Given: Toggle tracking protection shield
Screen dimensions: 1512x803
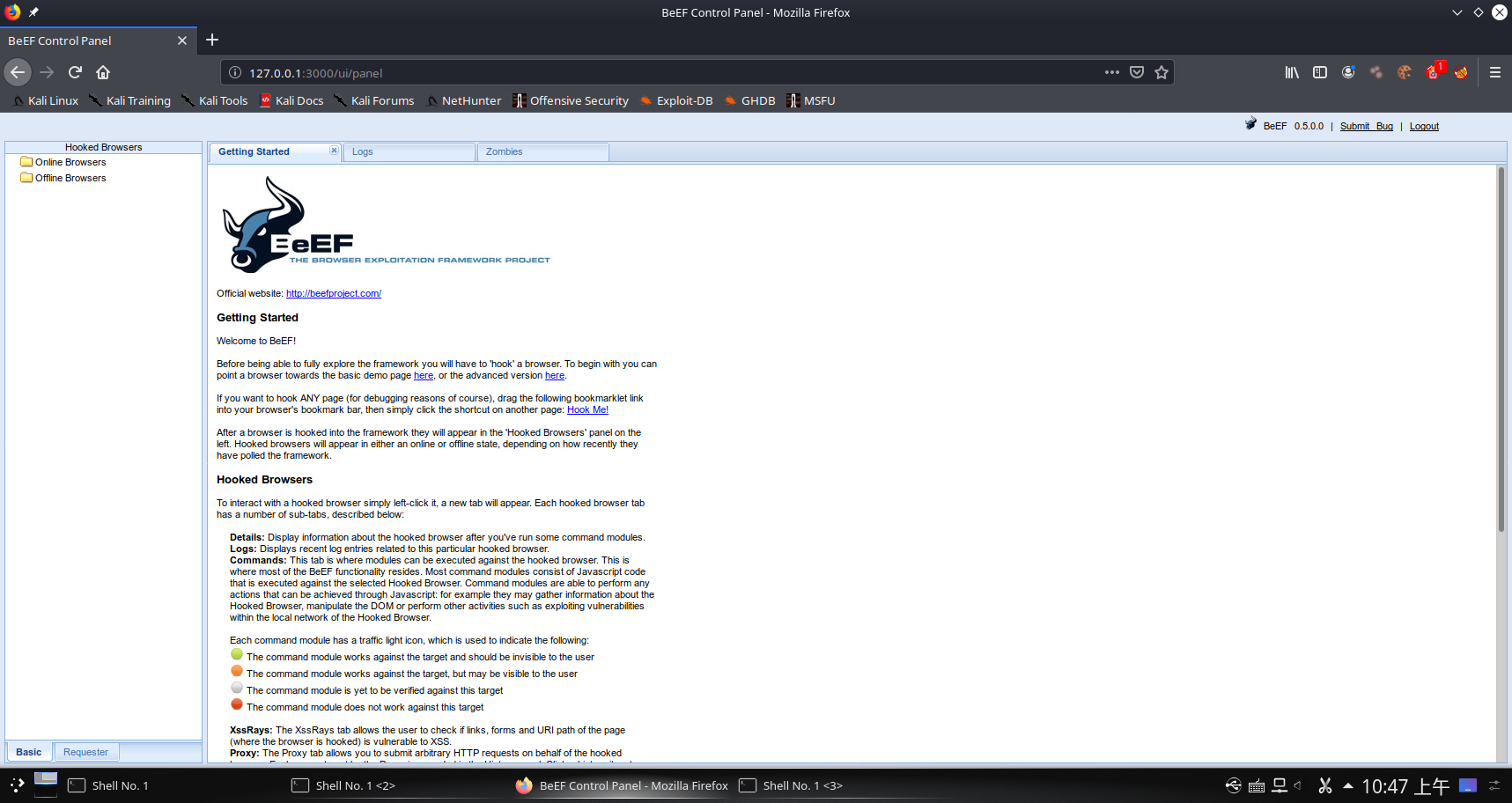Looking at the screenshot, I should pos(1137,72).
